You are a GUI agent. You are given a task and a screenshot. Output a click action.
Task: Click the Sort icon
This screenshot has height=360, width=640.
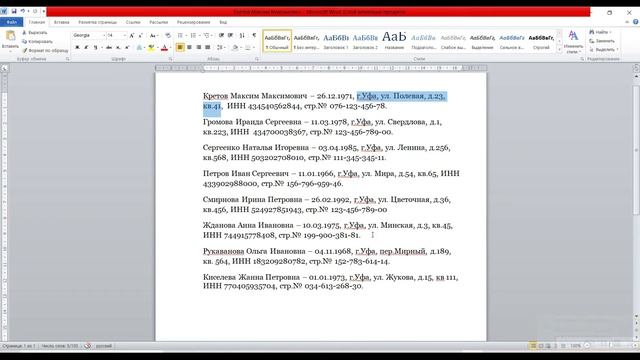click(242, 36)
